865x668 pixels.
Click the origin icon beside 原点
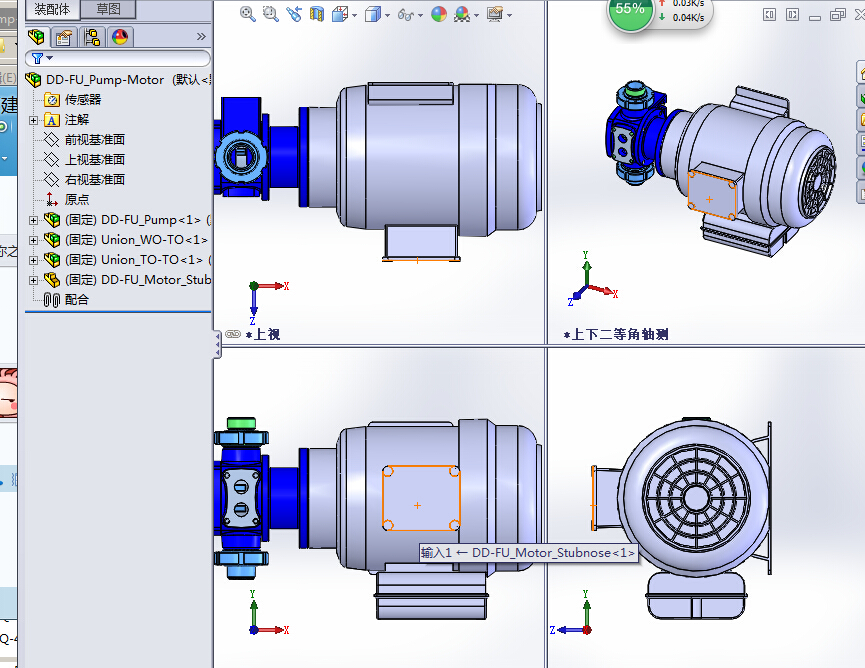coord(51,199)
